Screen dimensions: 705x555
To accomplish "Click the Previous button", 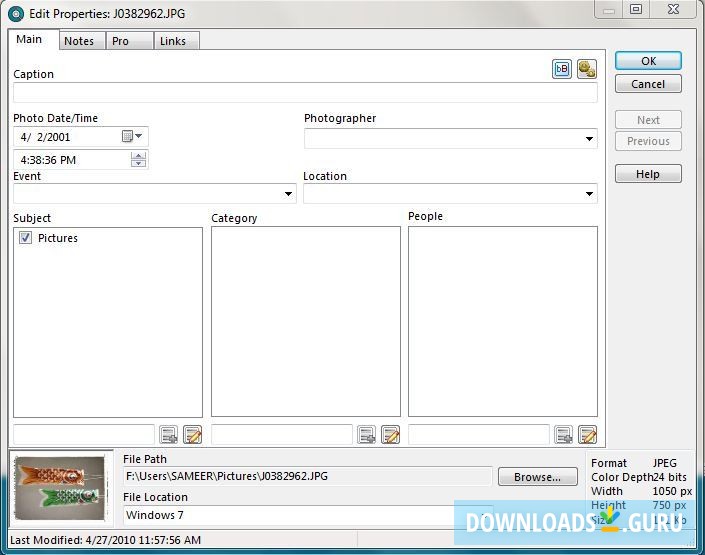I will click(648, 141).
